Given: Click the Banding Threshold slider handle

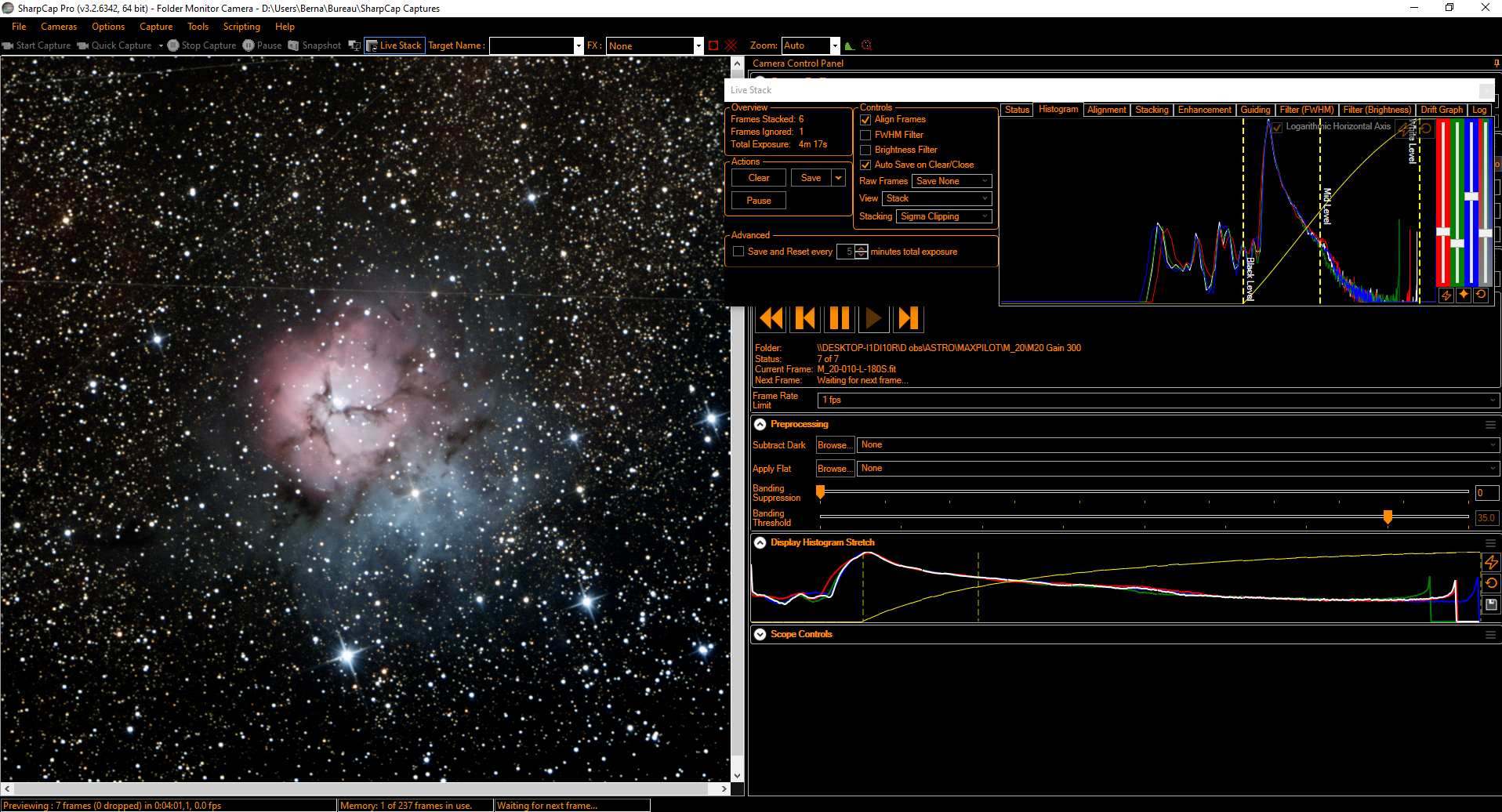Looking at the screenshot, I should 1388,517.
